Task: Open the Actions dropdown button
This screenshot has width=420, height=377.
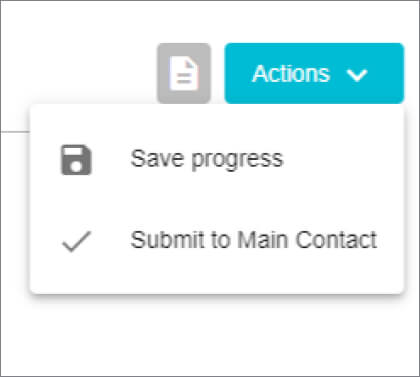Action: pos(314,73)
